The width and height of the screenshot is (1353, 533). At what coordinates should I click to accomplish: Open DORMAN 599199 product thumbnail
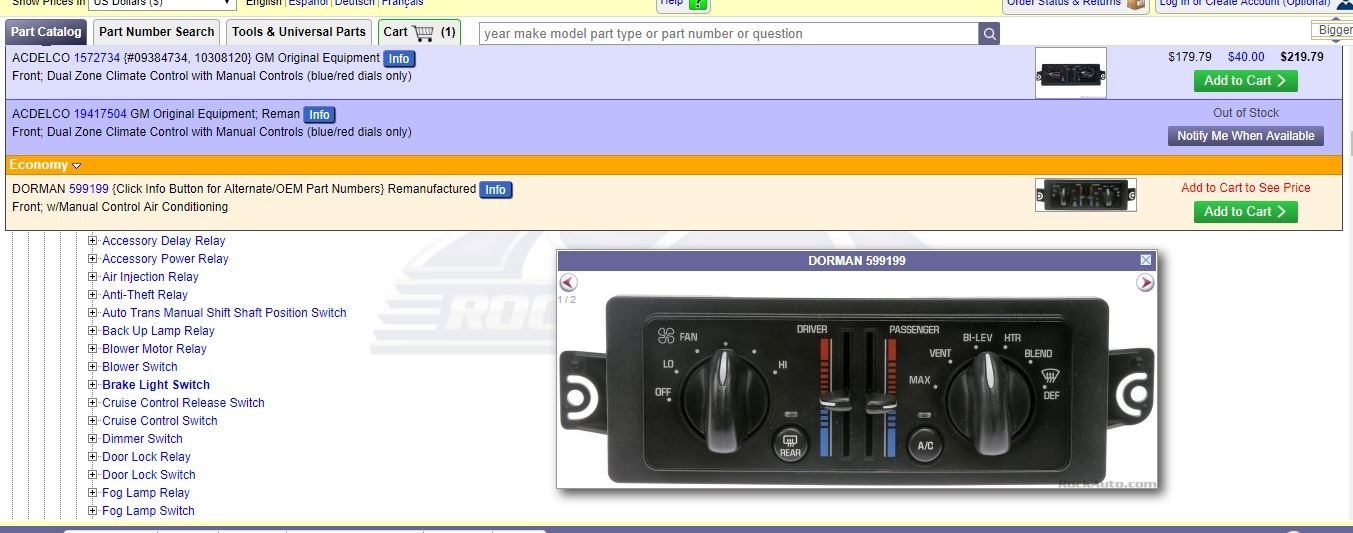[1085, 195]
